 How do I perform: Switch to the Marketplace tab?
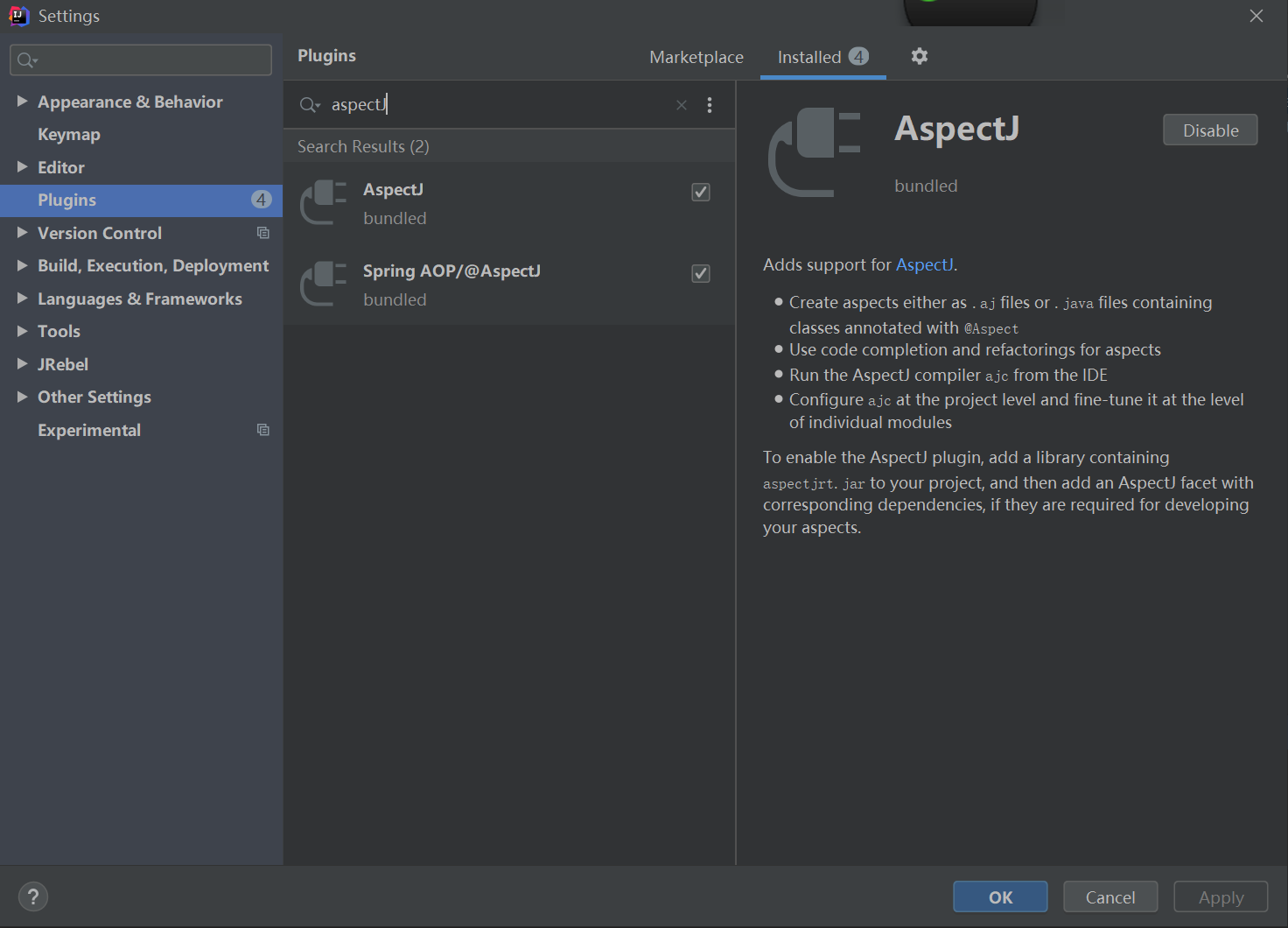point(696,57)
